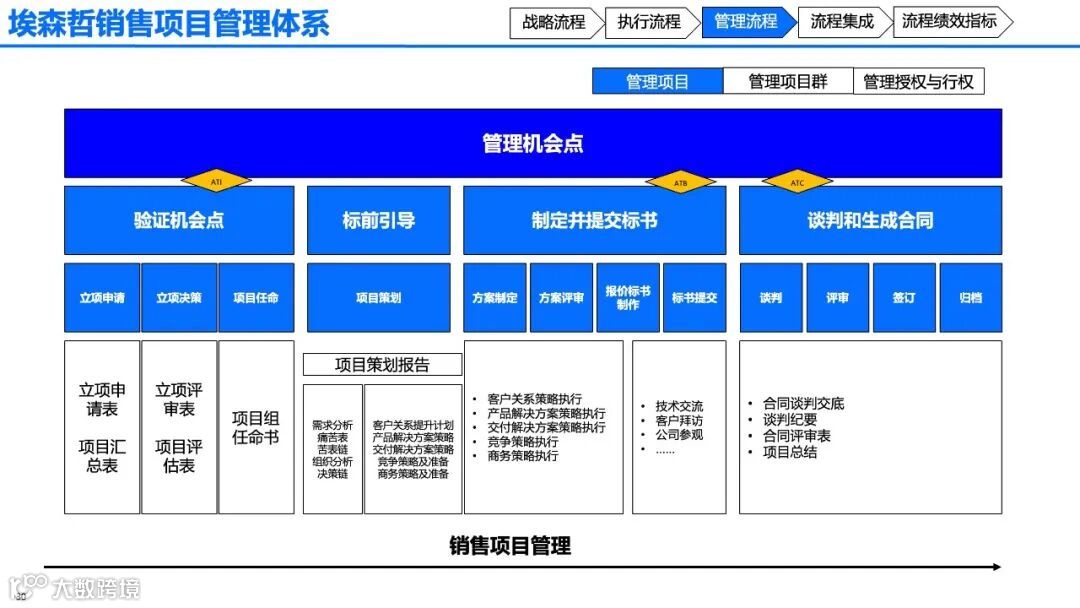Click the 合同评审表 bullet
The image size is (1080, 608).
point(797,436)
